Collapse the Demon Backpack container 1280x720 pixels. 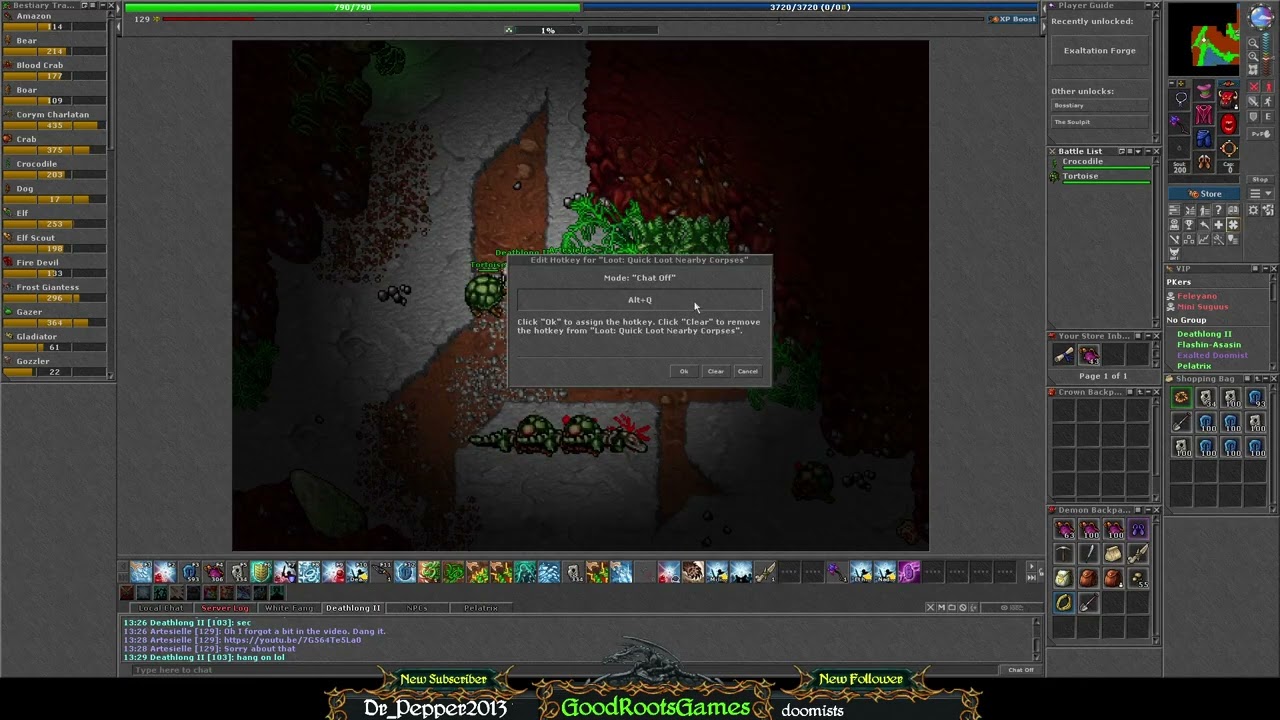tap(1148, 510)
